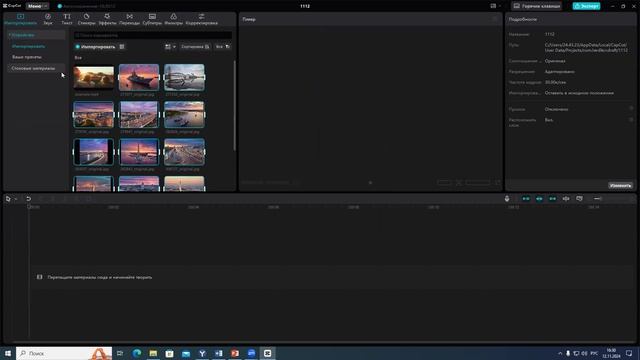This screenshot has width=640, height=360.
Task: Click the volume icon in system tray
Action: [584, 353]
